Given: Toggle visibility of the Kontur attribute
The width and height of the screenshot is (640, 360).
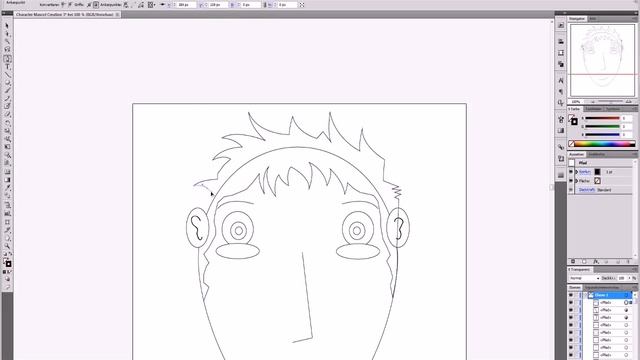Looking at the screenshot, I should (x=571, y=172).
